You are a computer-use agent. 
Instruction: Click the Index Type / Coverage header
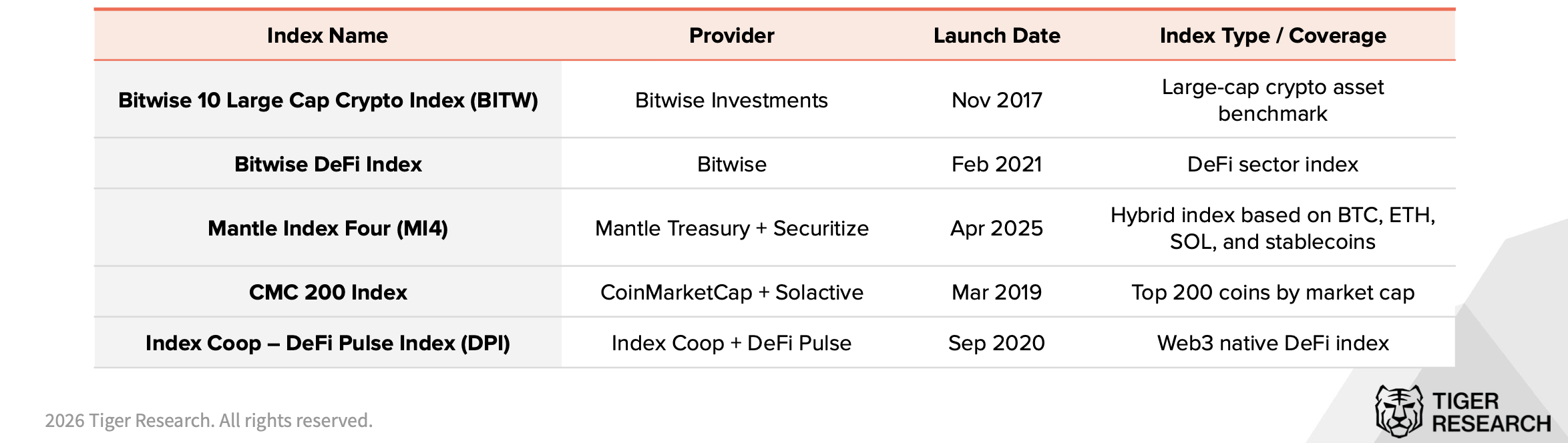(1273, 35)
